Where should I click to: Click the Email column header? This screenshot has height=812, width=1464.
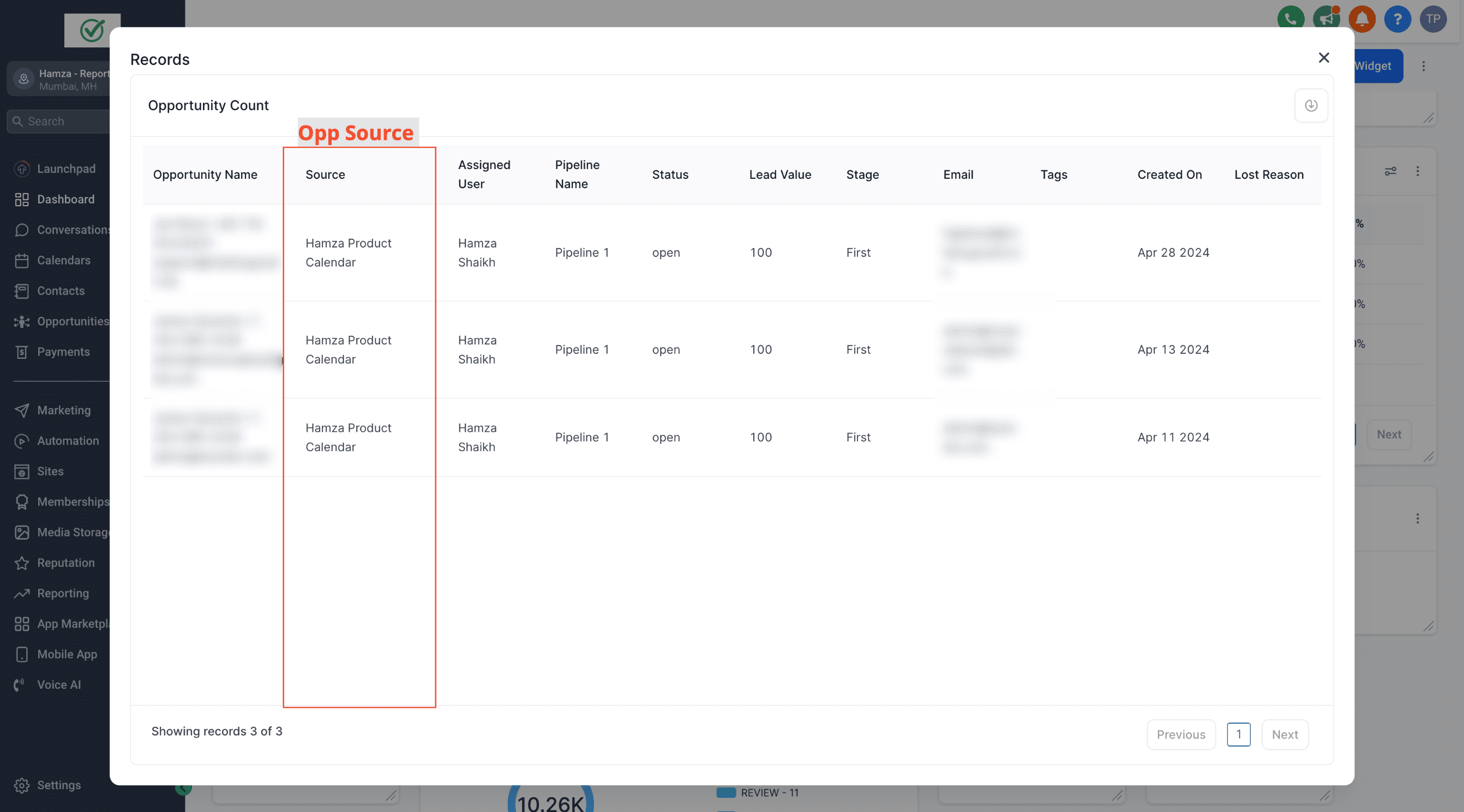pos(958,175)
